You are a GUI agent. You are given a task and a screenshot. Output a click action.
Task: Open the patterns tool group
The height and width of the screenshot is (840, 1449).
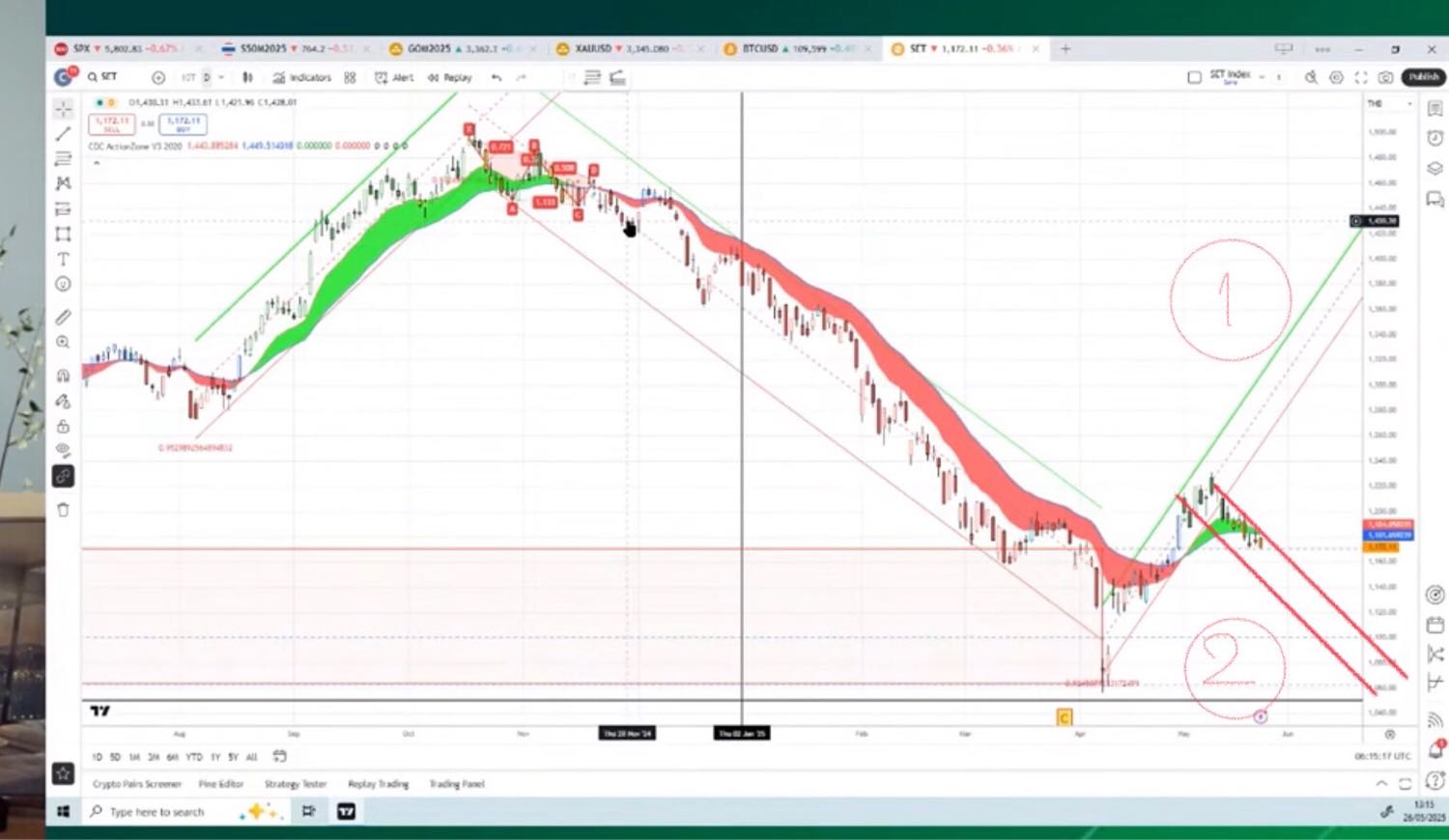(63, 183)
